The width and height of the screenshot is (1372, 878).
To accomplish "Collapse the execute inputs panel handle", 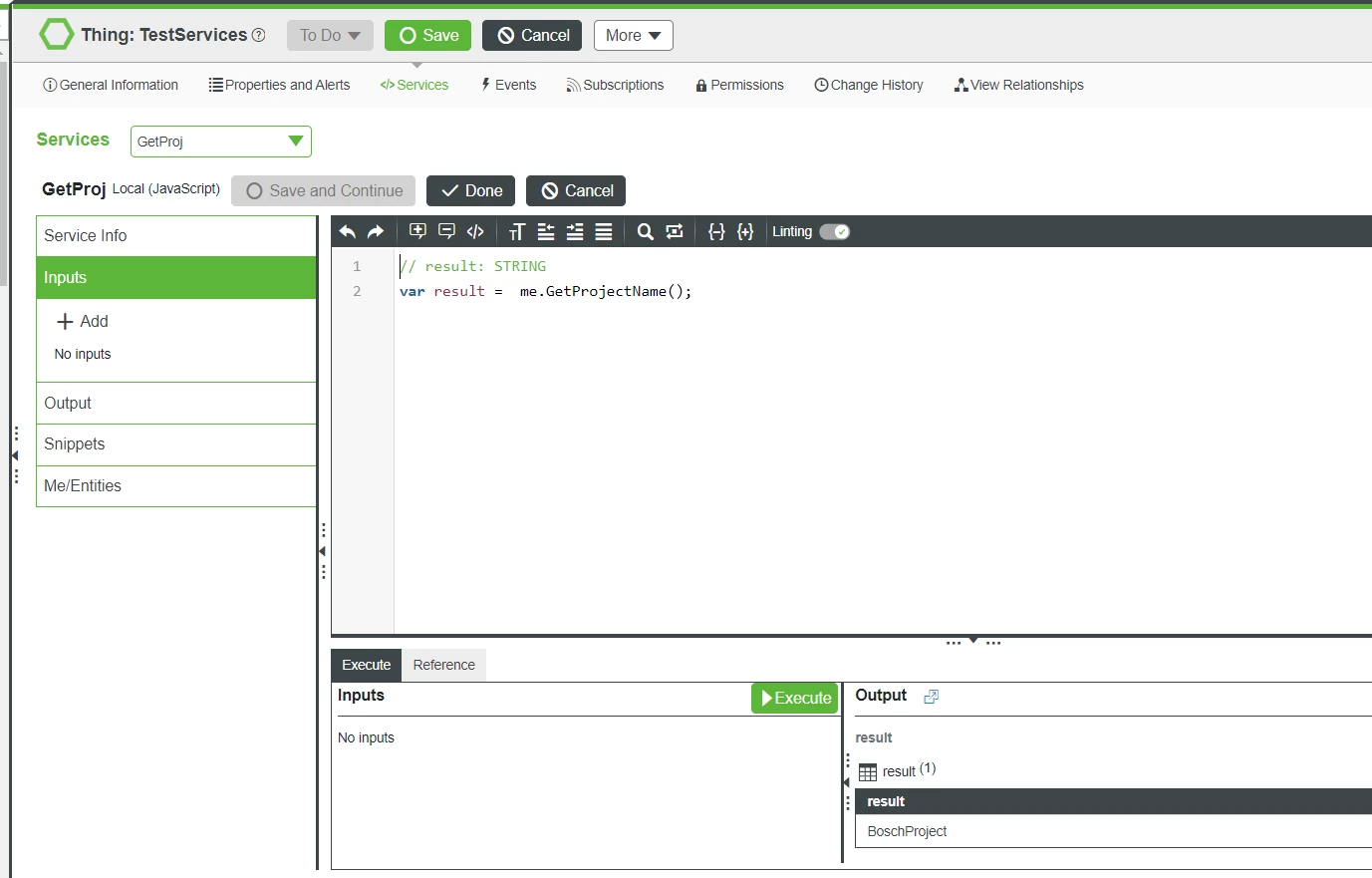I will coord(847,782).
